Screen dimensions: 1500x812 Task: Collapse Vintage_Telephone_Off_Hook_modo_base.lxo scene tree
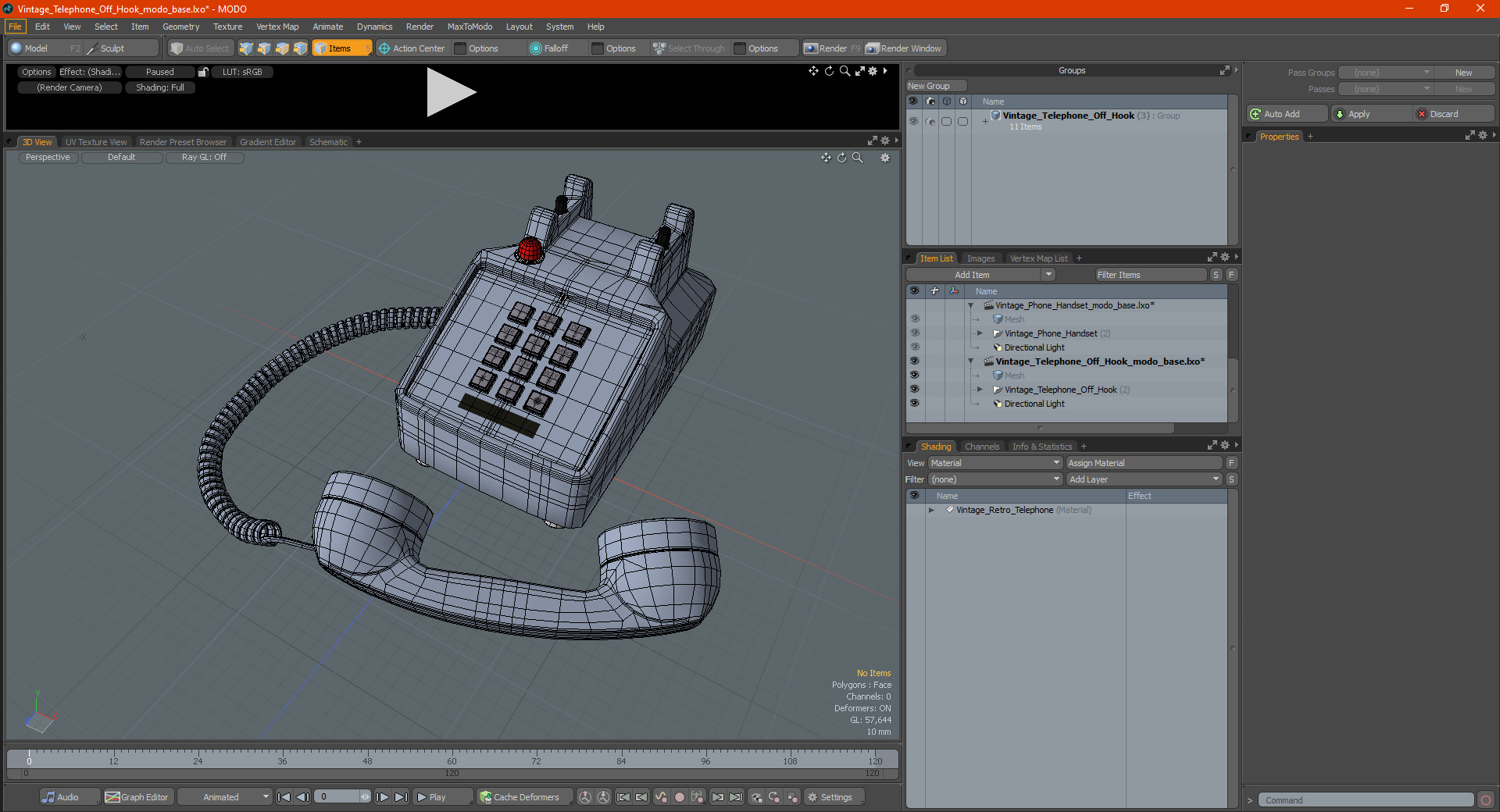click(971, 361)
